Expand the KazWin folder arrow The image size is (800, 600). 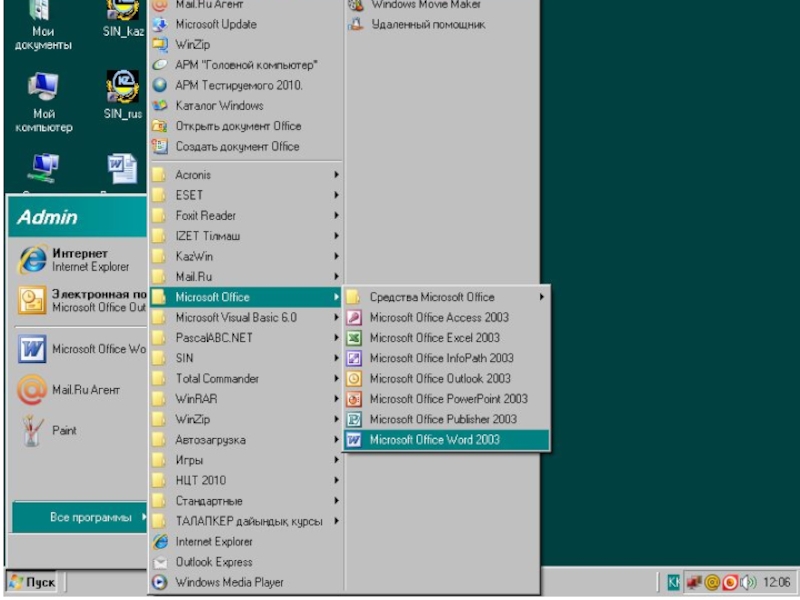click(x=336, y=256)
